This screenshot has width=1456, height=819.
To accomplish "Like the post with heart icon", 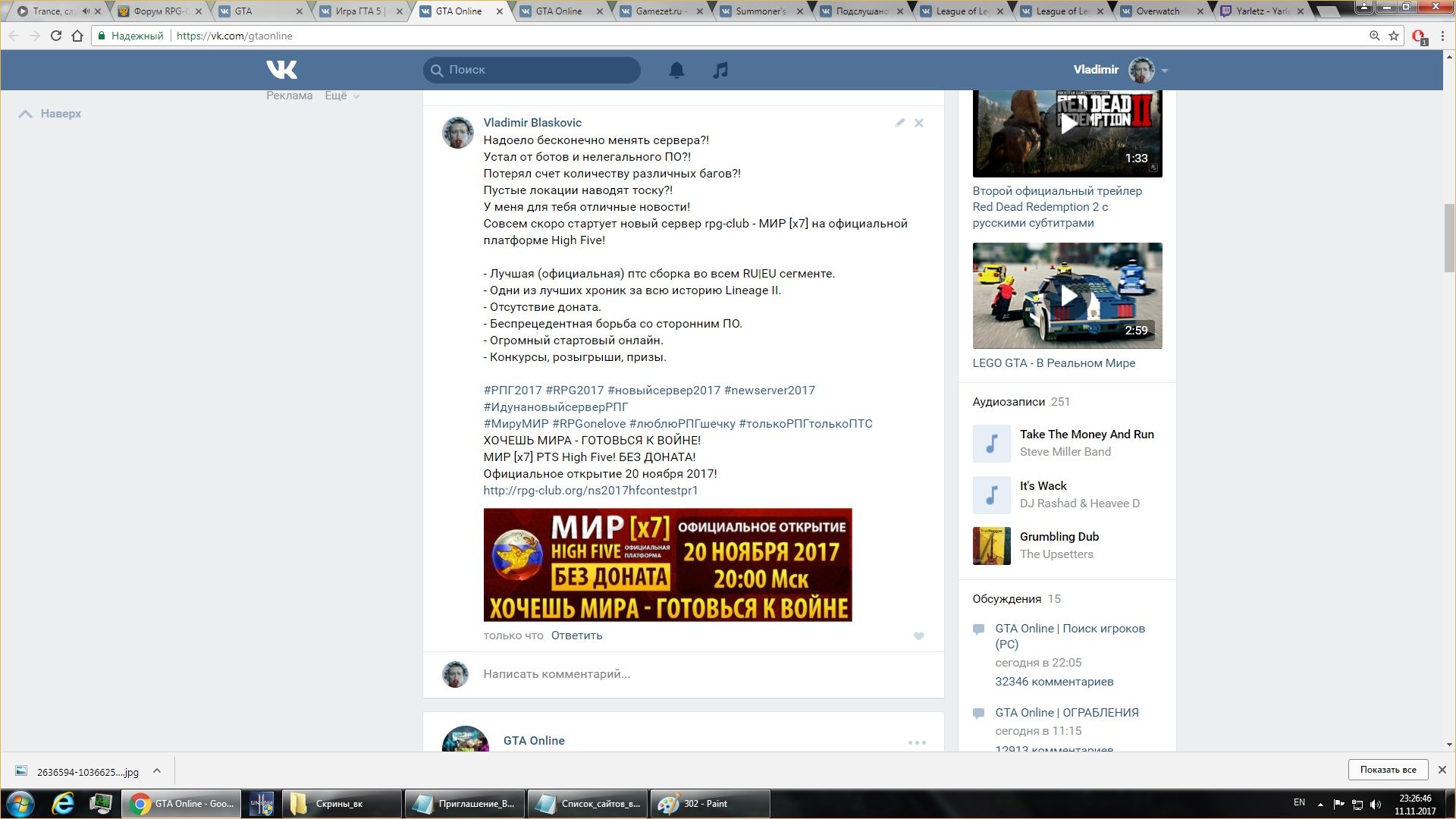I will pyautogui.click(x=918, y=636).
